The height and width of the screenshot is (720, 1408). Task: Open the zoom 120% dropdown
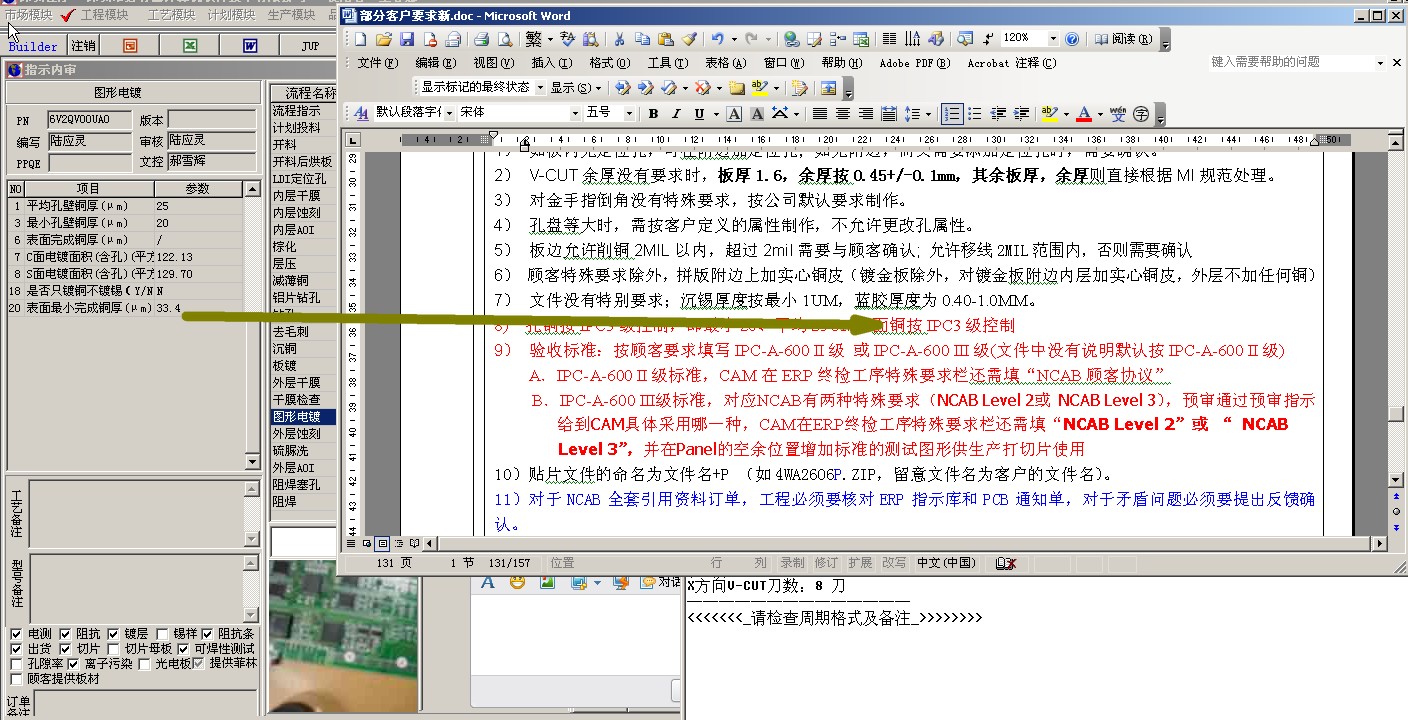coord(1053,38)
